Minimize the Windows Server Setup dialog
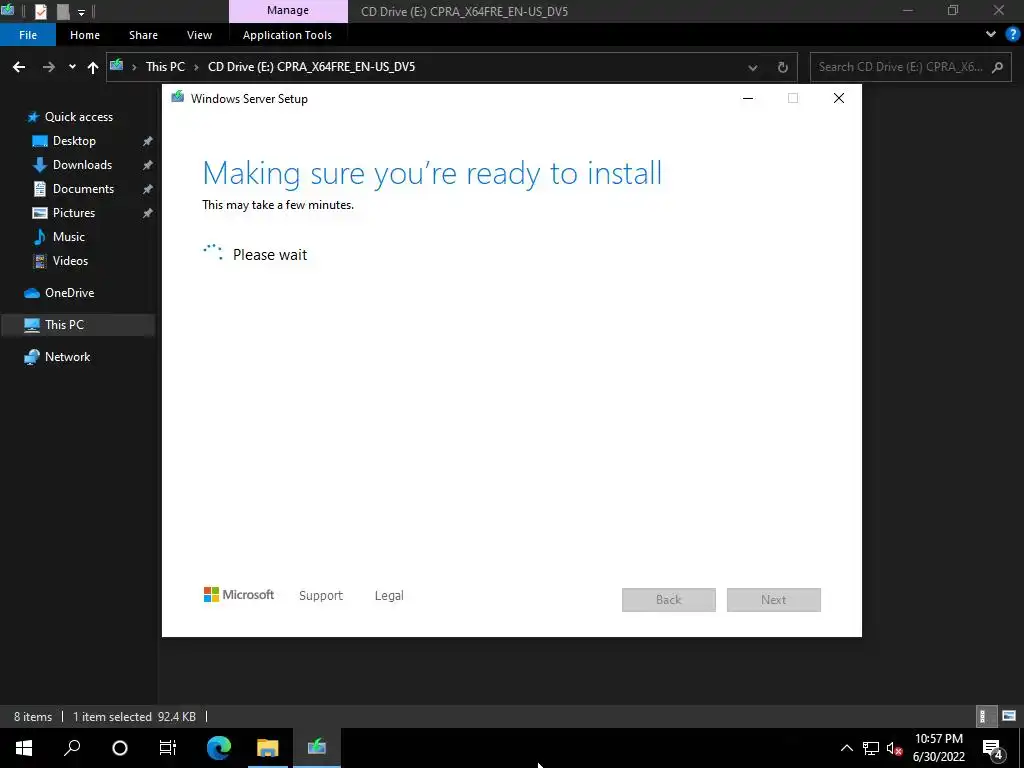The height and width of the screenshot is (768, 1024). coord(748,98)
